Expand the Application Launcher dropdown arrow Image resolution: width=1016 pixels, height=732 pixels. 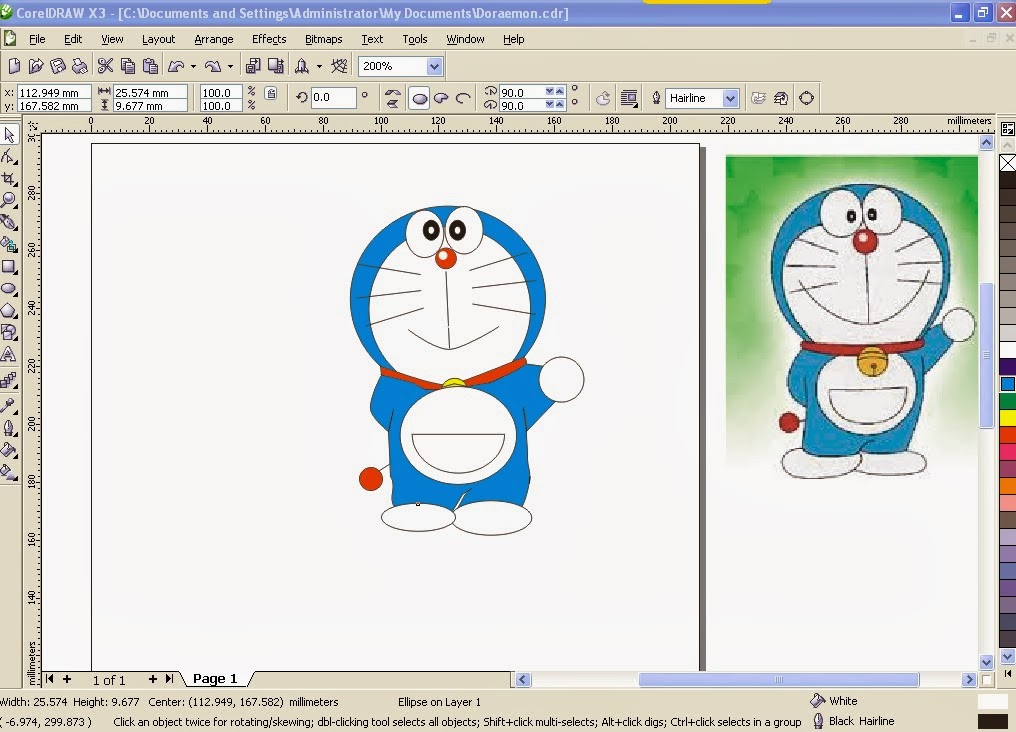click(319, 66)
